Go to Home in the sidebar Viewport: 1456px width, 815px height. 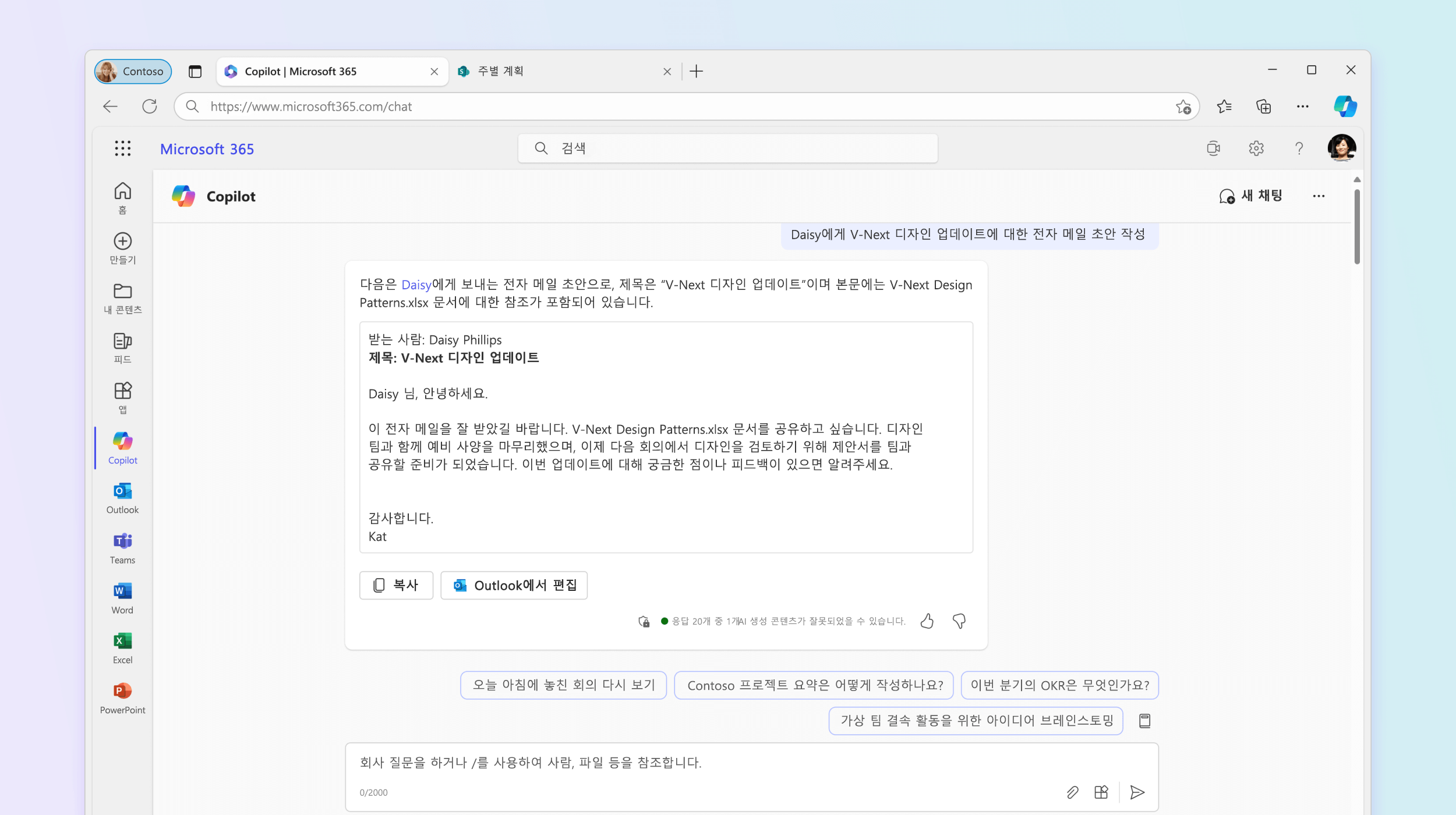(x=122, y=198)
